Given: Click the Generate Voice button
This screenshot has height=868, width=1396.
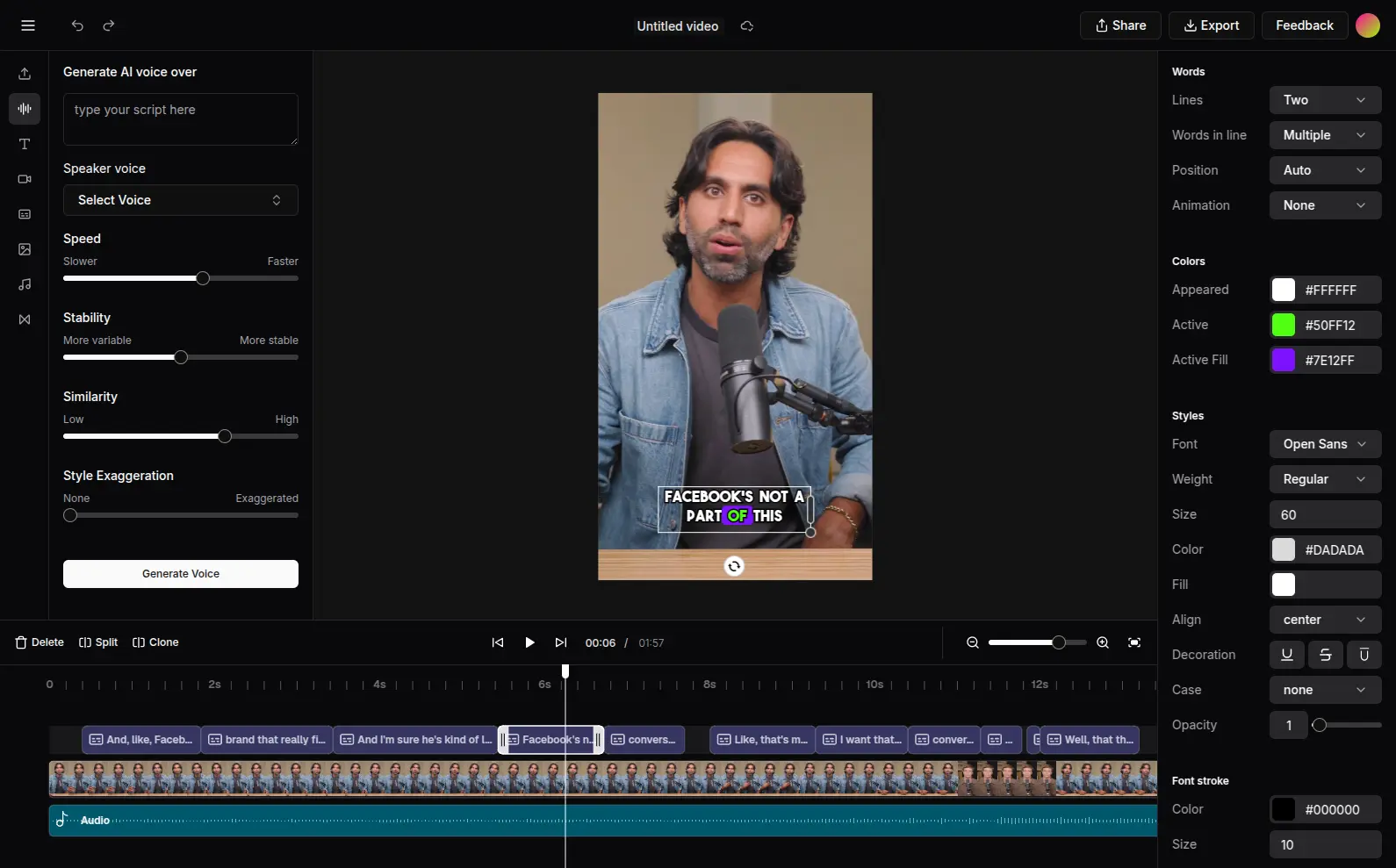Looking at the screenshot, I should coord(180,574).
